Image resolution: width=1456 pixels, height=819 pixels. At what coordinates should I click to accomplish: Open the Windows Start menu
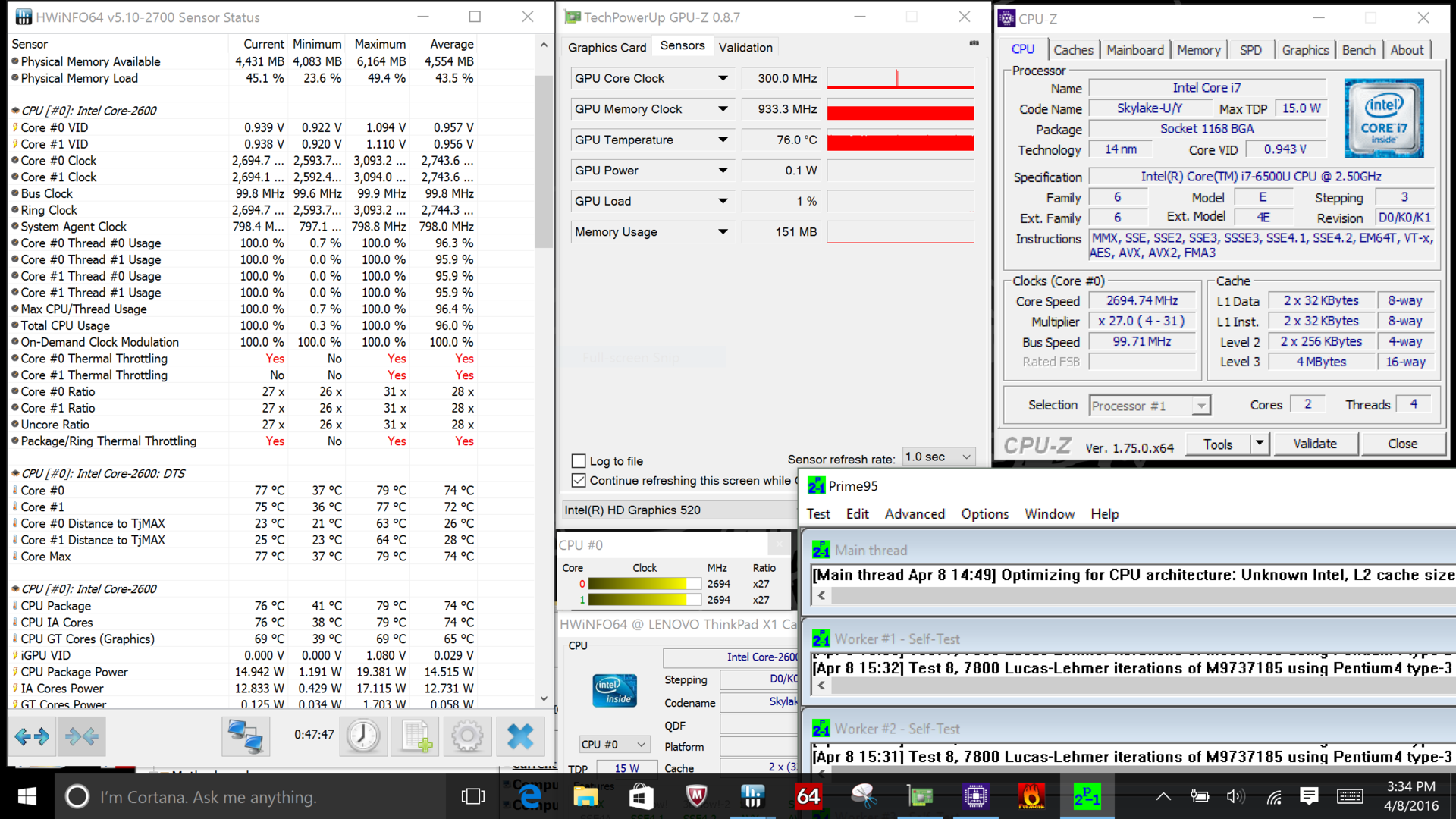click(x=27, y=796)
